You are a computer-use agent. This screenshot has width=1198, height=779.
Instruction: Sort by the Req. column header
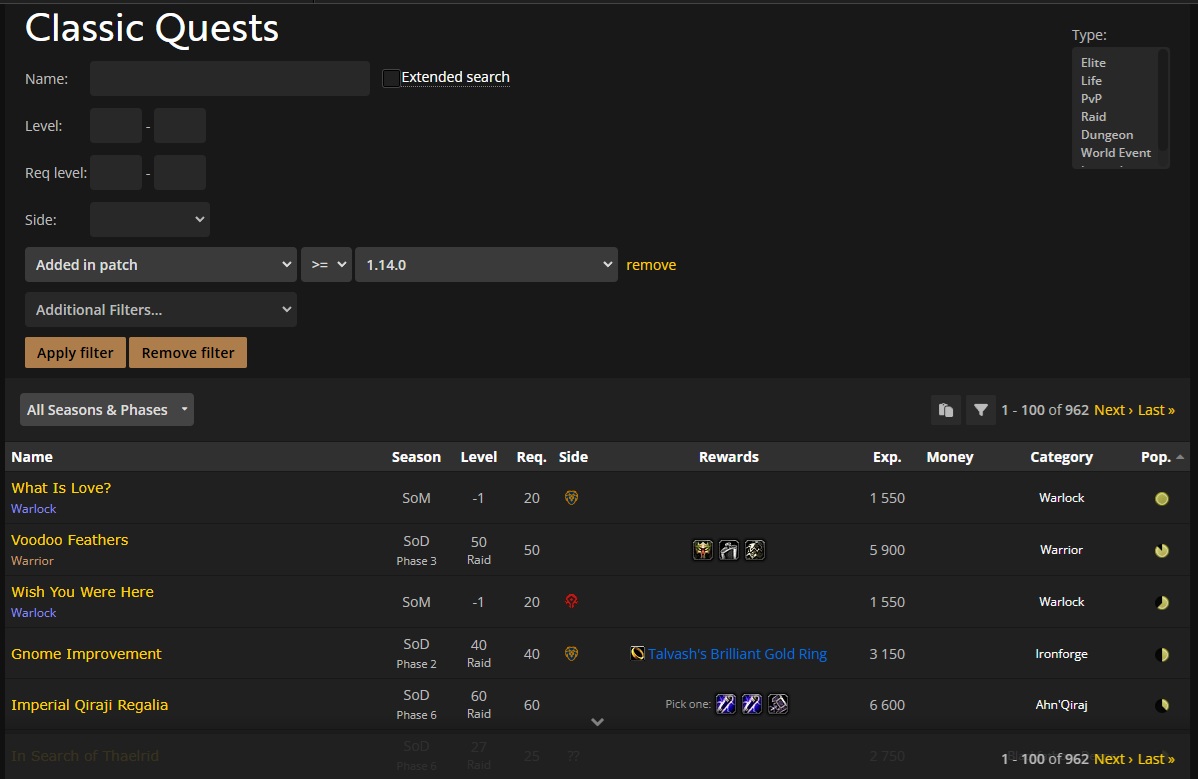pos(532,457)
